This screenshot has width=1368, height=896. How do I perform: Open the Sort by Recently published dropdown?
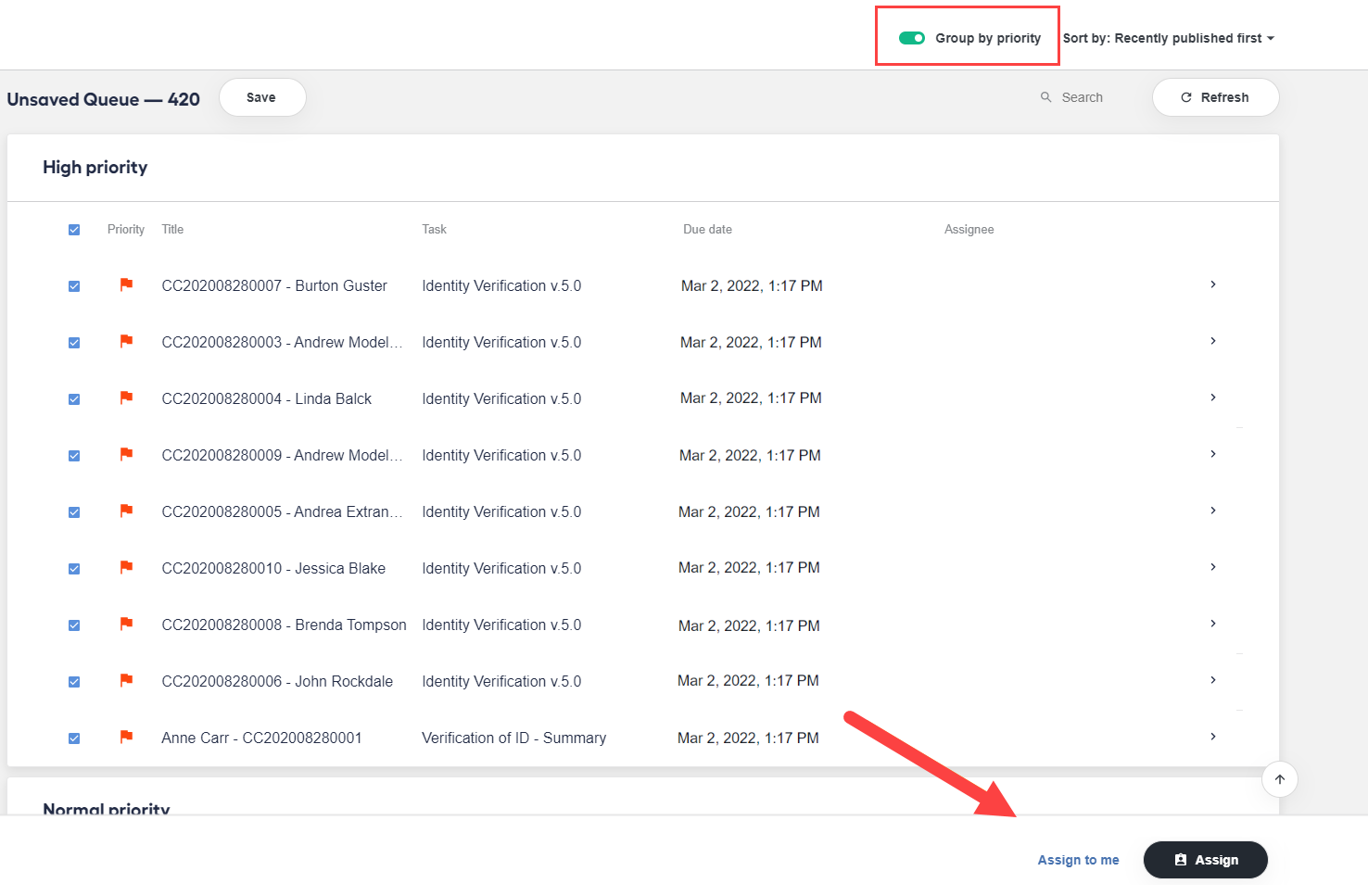1169,38
